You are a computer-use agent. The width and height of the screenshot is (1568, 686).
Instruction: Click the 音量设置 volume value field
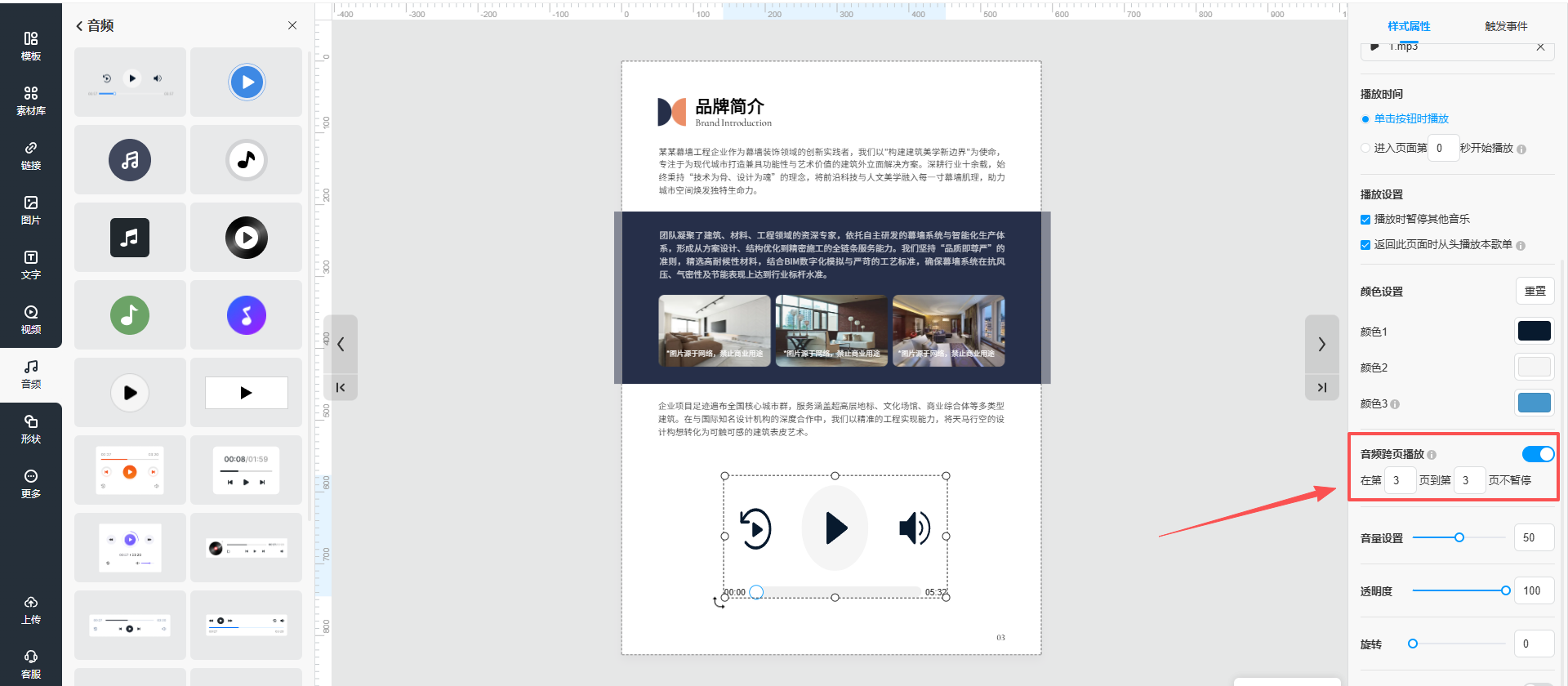tap(1533, 537)
